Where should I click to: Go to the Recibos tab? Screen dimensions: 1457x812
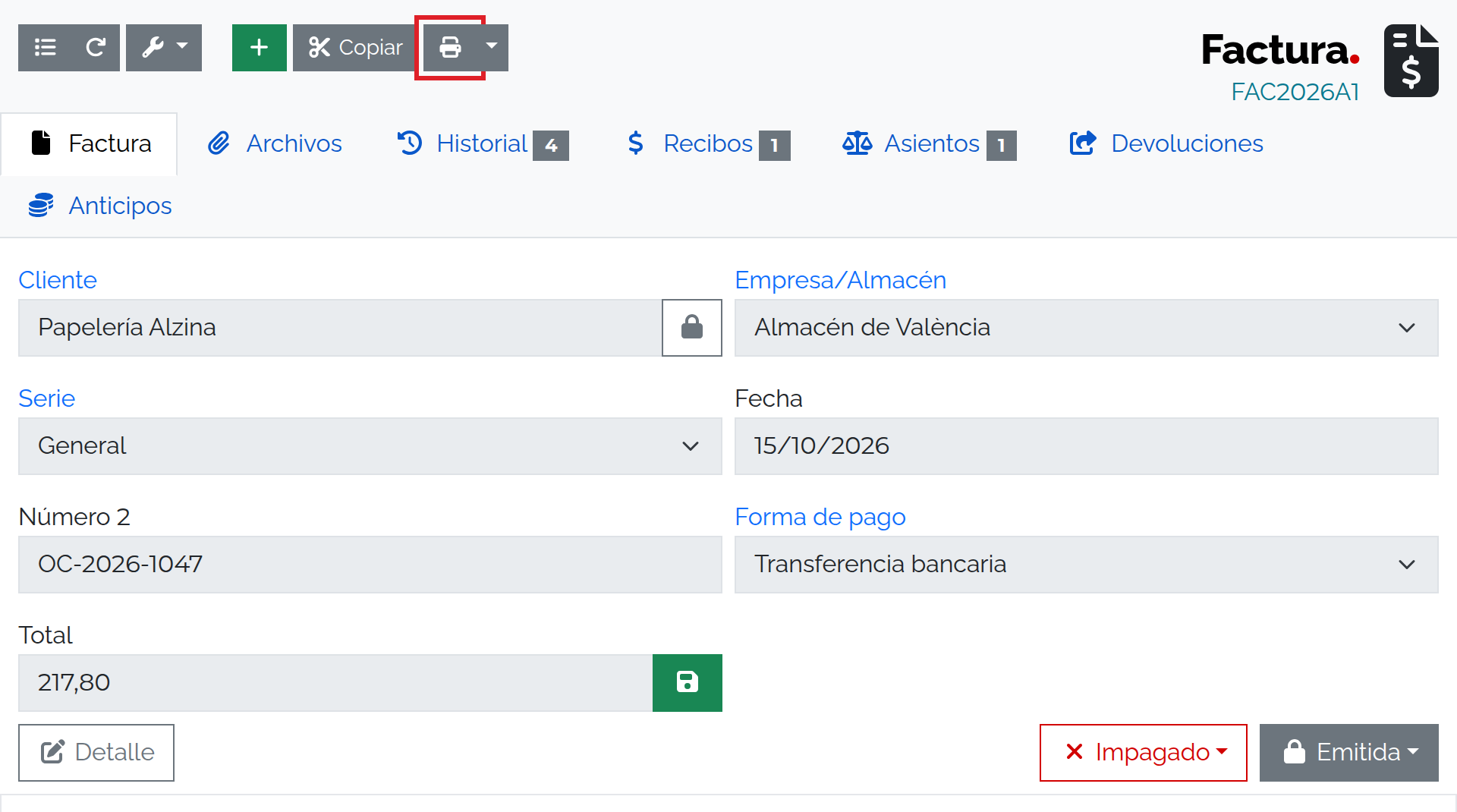pyautogui.click(x=707, y=144)
